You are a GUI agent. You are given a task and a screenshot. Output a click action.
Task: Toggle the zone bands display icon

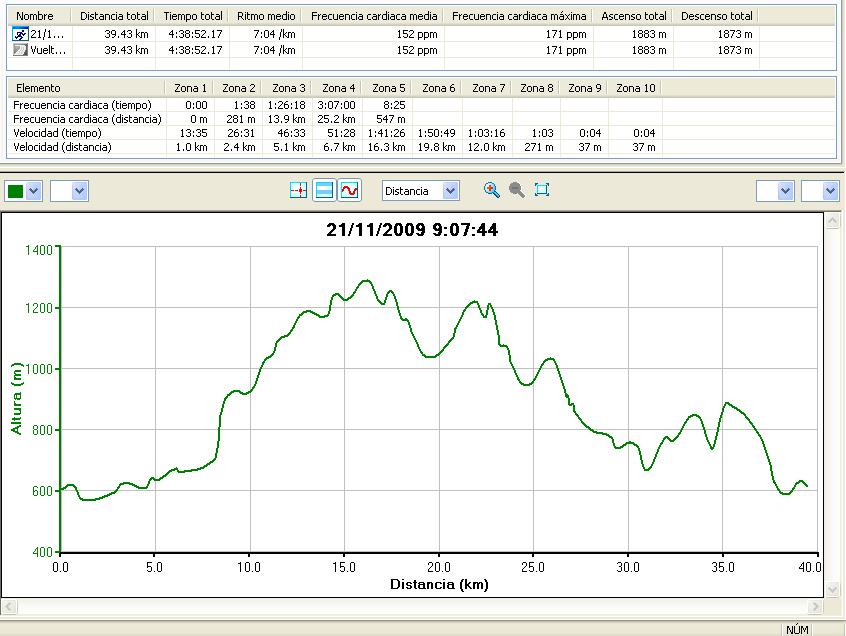pos(324,190)
